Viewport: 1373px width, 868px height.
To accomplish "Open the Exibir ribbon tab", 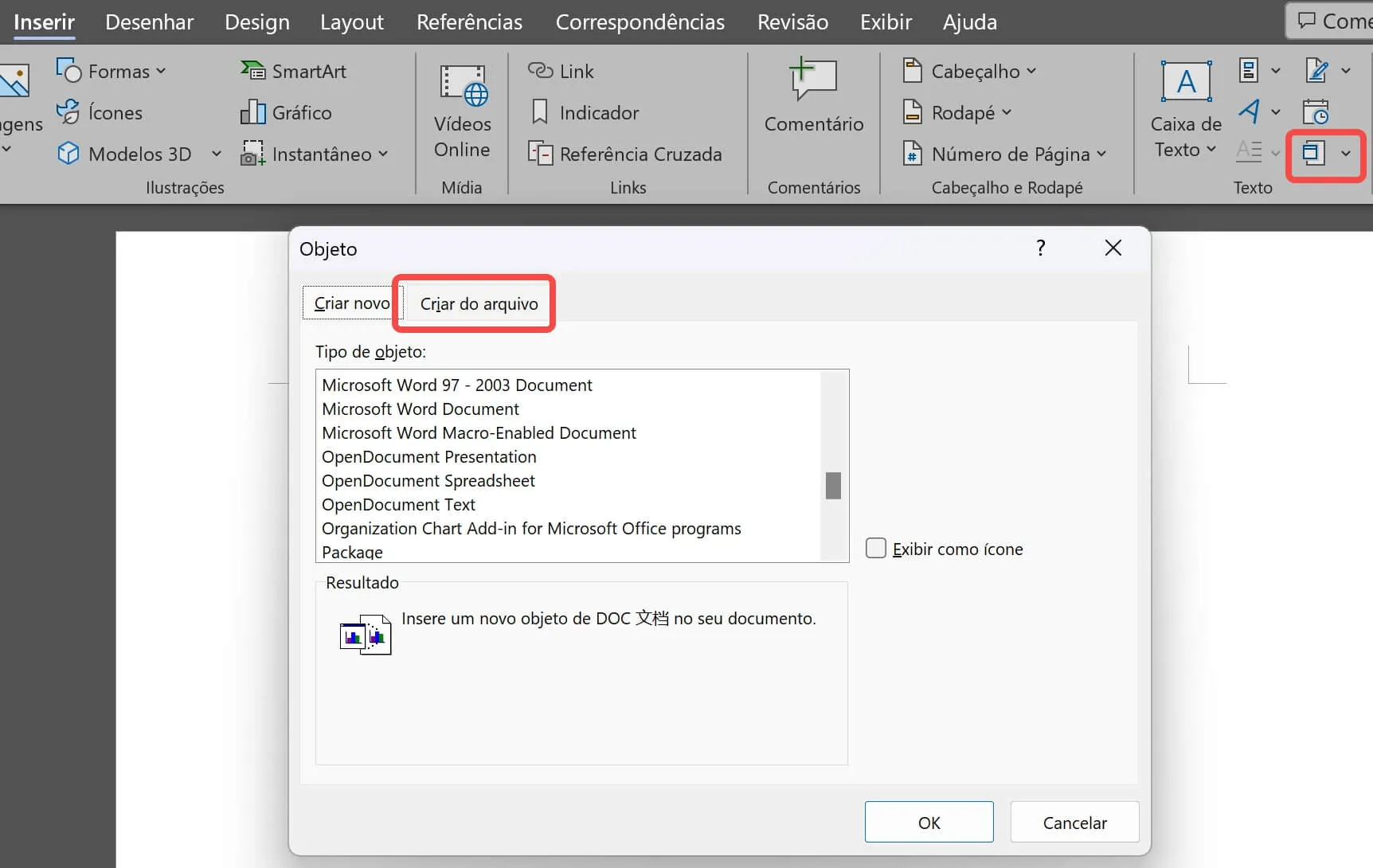I will 886,22.
